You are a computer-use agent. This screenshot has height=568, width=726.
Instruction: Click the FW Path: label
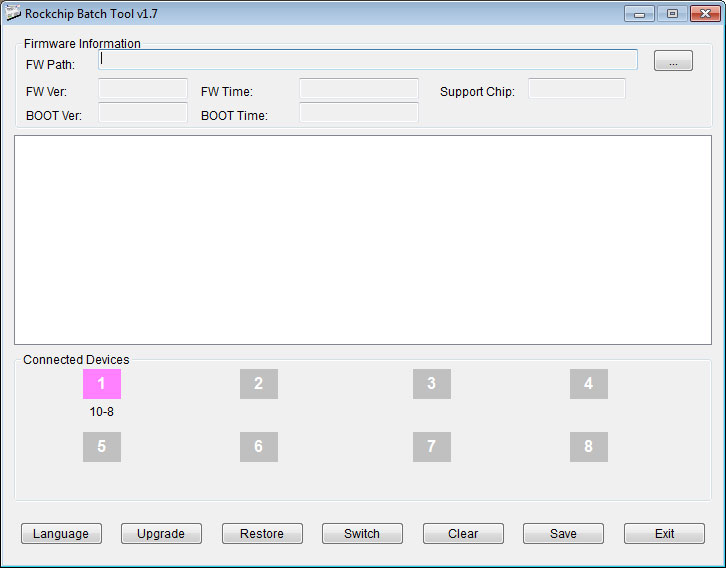[x=50, y=65]
